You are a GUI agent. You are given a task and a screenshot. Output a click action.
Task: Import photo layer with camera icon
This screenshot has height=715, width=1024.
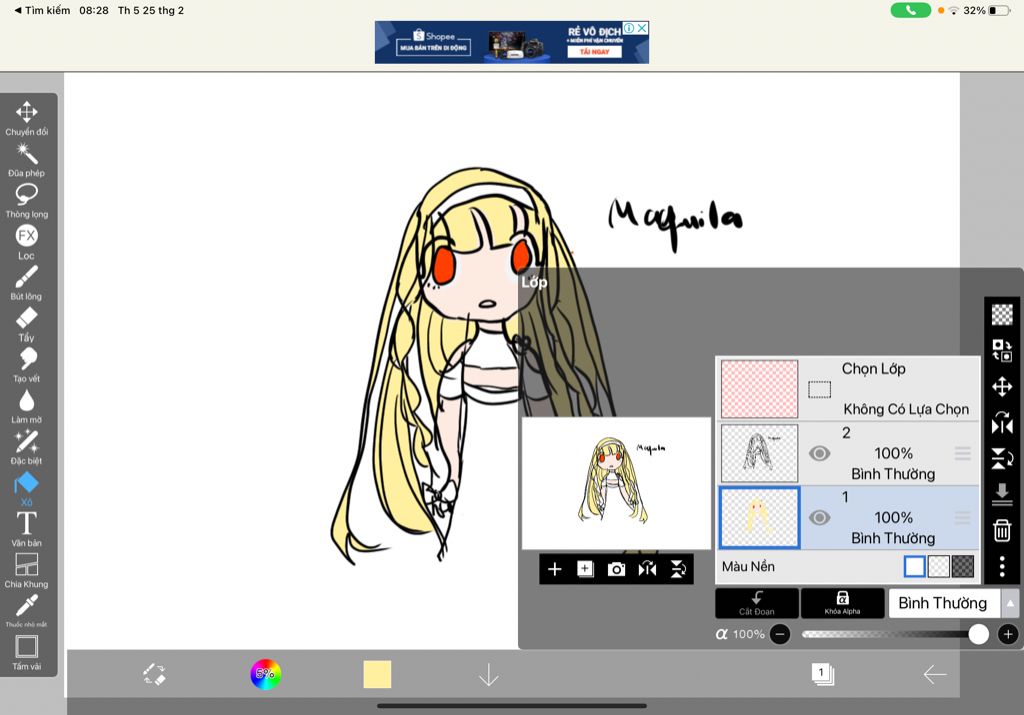point(616,569)
